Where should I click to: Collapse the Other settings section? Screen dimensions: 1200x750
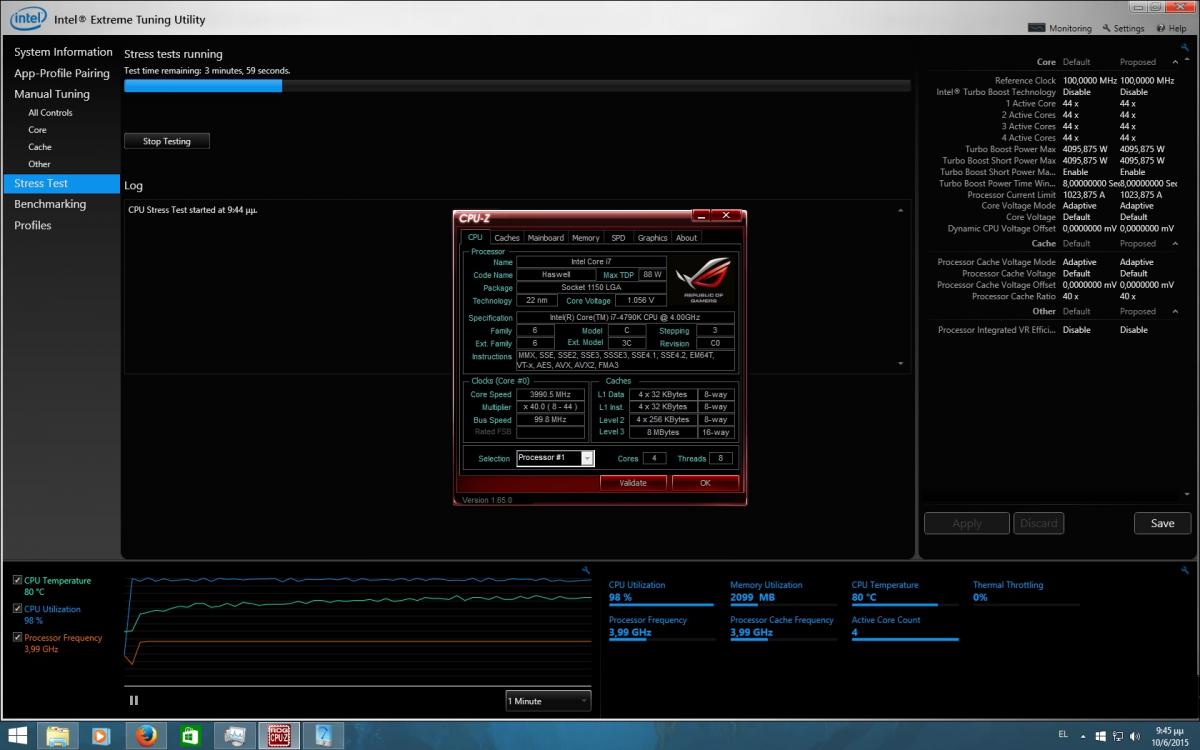tap(1175, 311)
